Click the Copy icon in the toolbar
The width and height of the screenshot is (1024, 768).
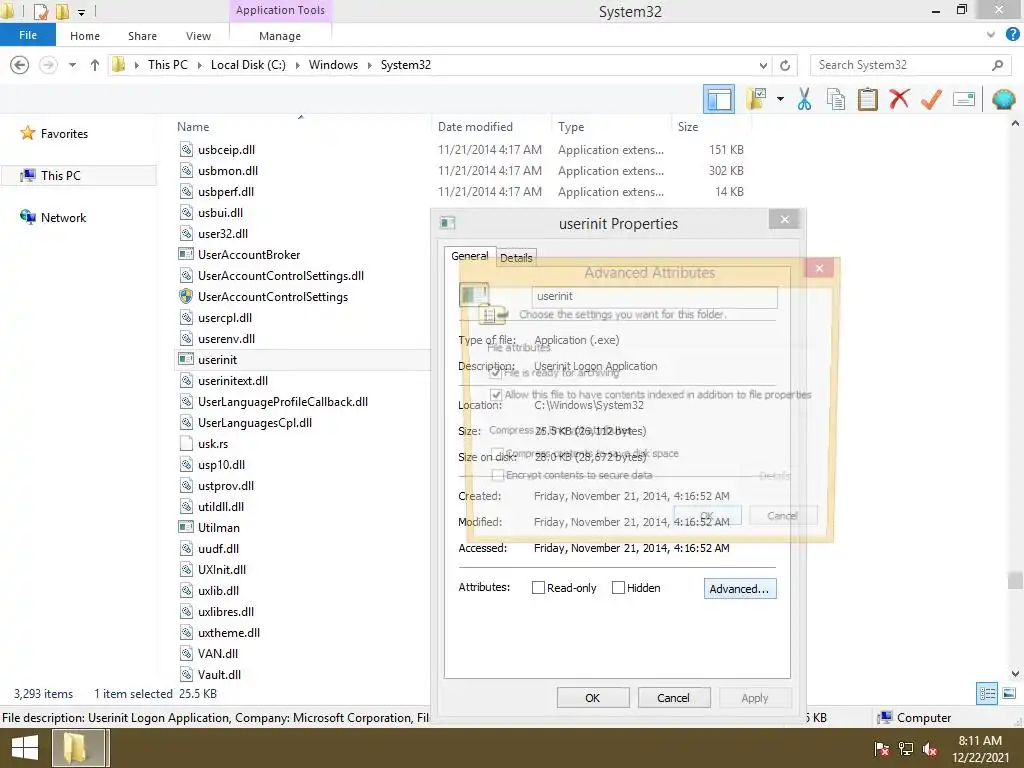click(835, 99)
